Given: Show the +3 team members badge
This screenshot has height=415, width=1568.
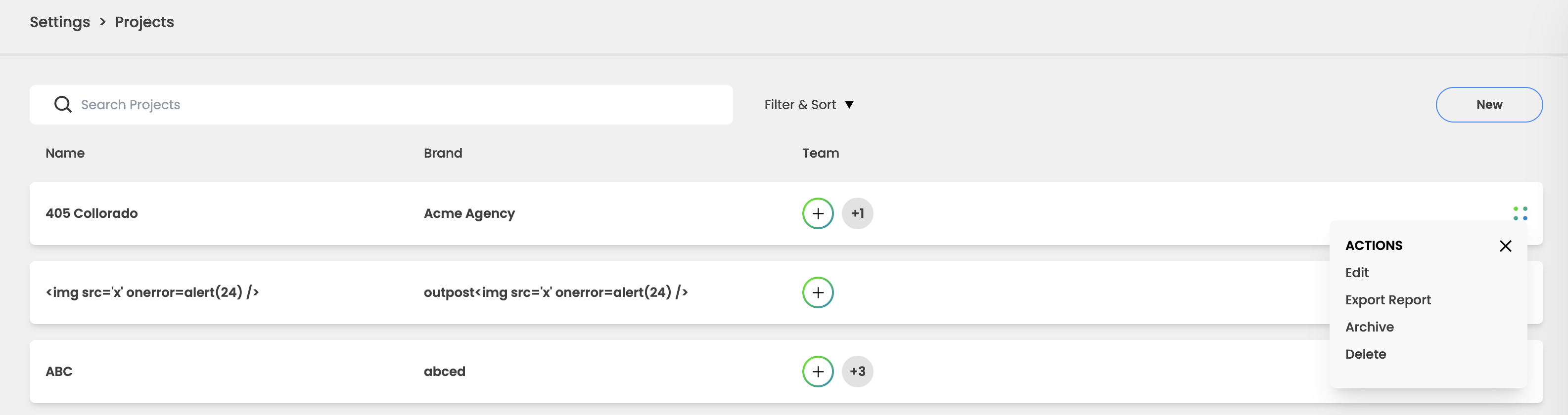Looking at the screenshot, I should tap(857, 371).
